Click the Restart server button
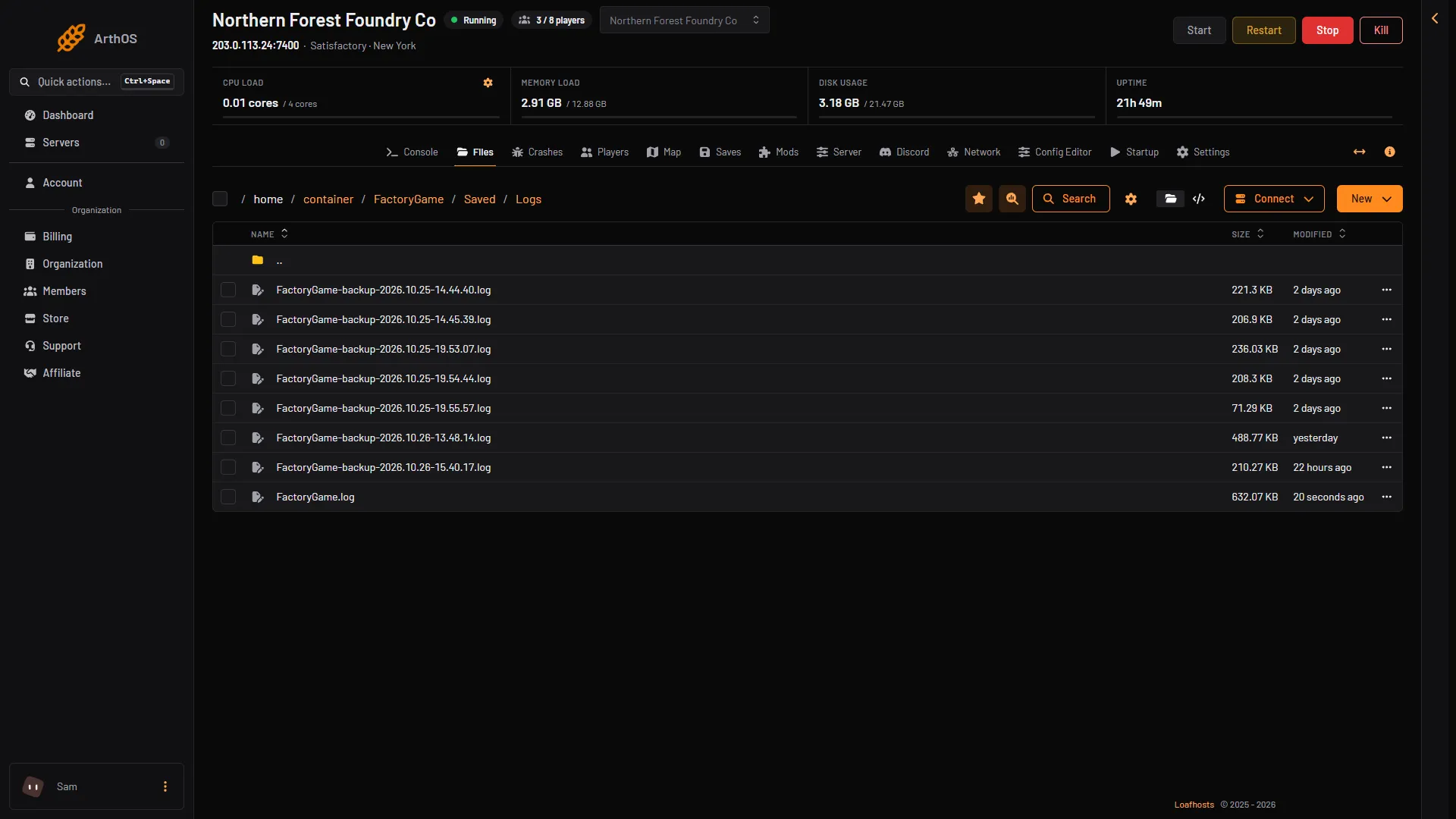The width and height of the screenshot is (1456, 819). [x=1263, y=30]
